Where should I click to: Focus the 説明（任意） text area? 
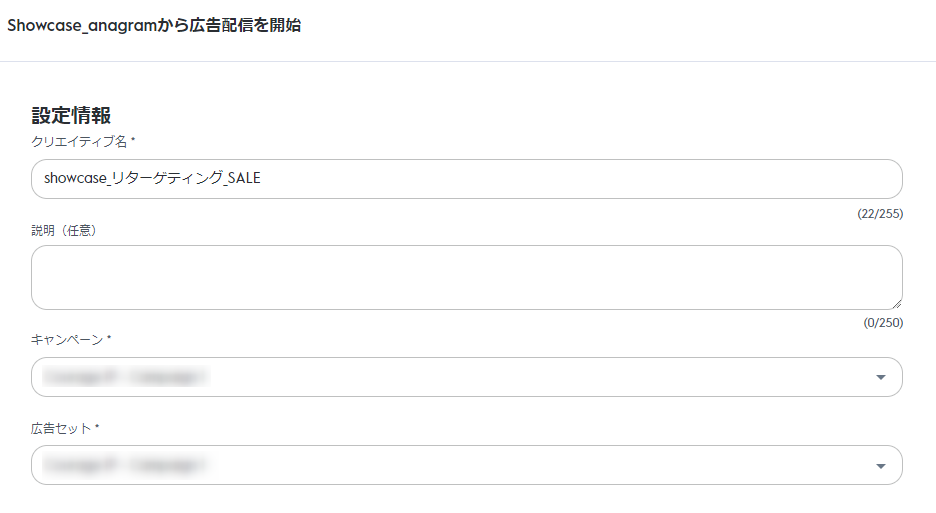[x=466, y=277]
